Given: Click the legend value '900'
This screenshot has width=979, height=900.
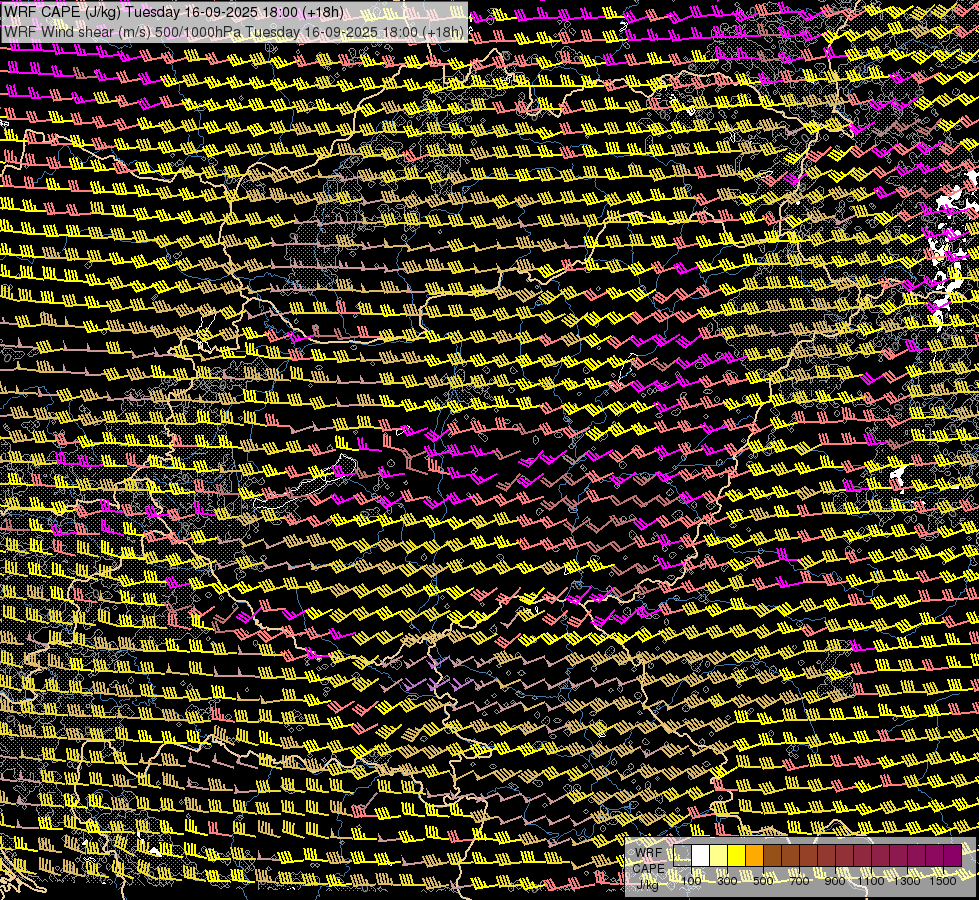Looking at the screenshot, I should [x=835, y=881].
